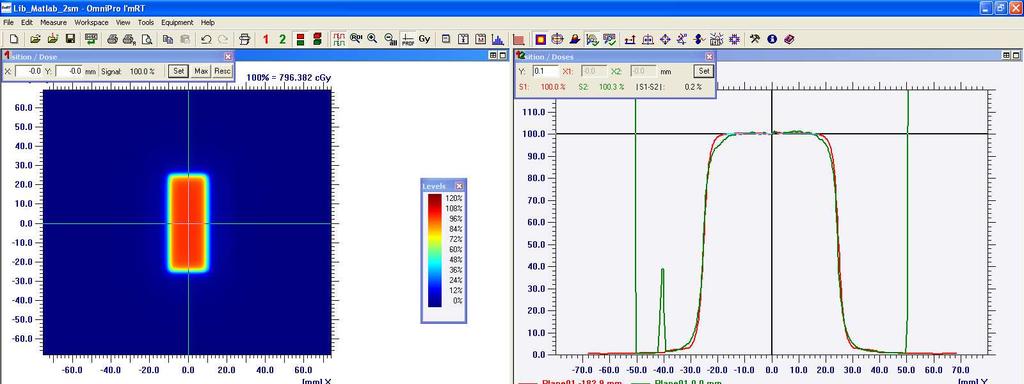Image resolution: width=1024 pixels, height=384 pixels.
Task: Click the PROF profile toolbar icon
Action: 408,39
